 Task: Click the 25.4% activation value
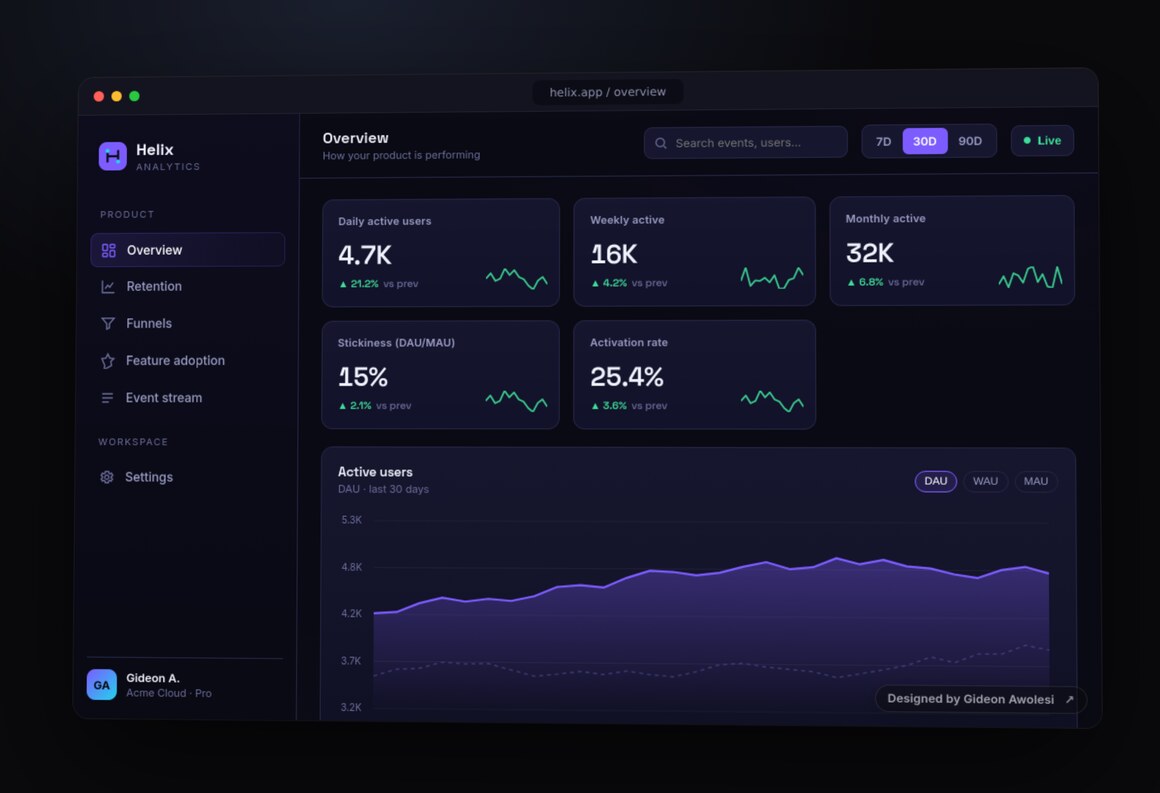(627, 377)
